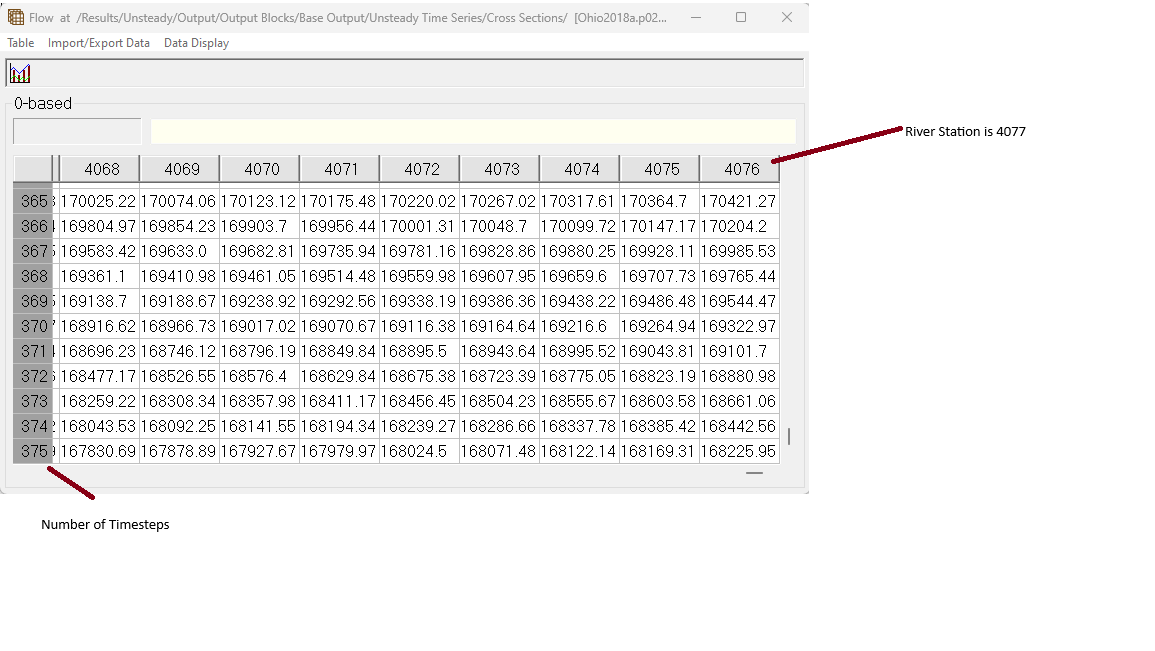Select row header 374
The width and height of the screenshot is (1155, 651).
point(33,426)
